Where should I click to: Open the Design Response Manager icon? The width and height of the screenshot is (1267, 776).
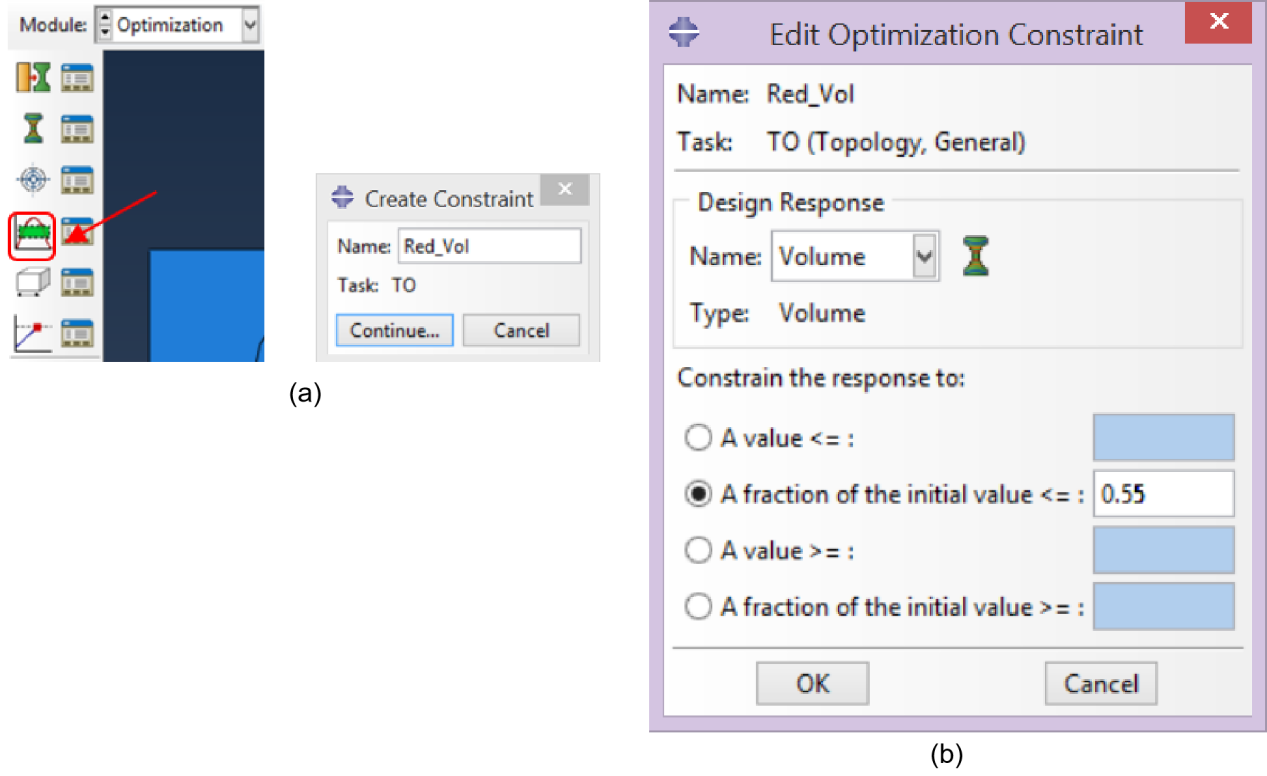point(77,128)
